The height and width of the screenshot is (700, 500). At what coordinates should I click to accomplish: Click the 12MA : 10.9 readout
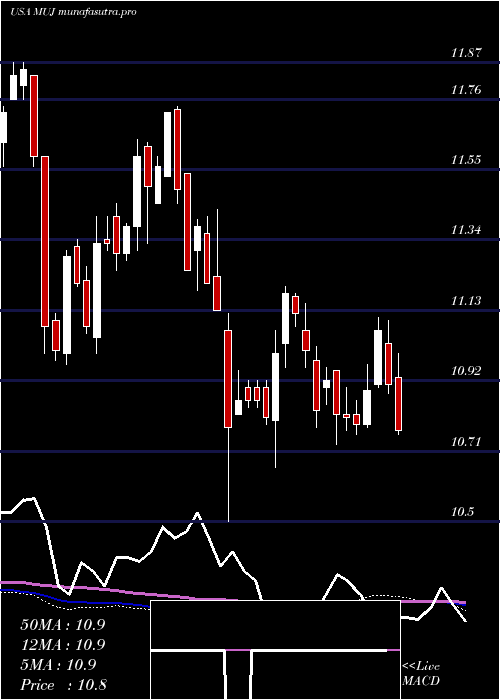62,645
